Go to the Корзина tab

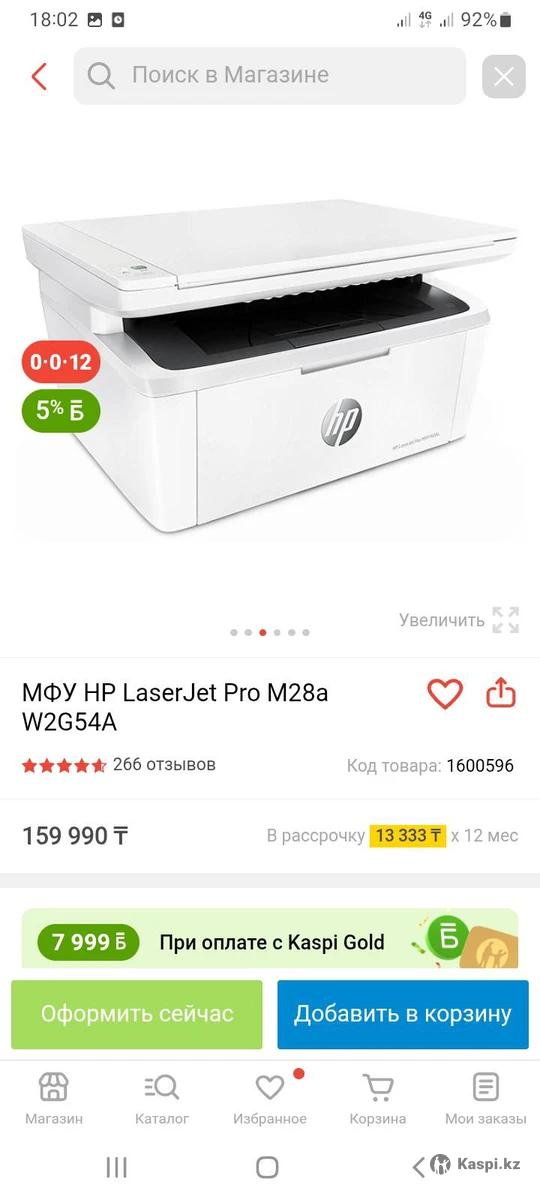(x=378, y=1099)
